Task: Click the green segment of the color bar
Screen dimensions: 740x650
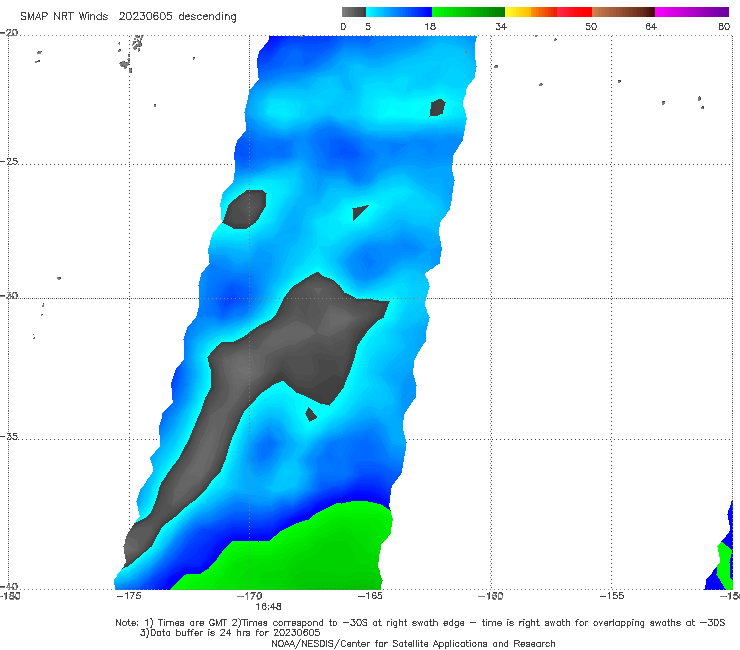Action: [x=468, y=12]
